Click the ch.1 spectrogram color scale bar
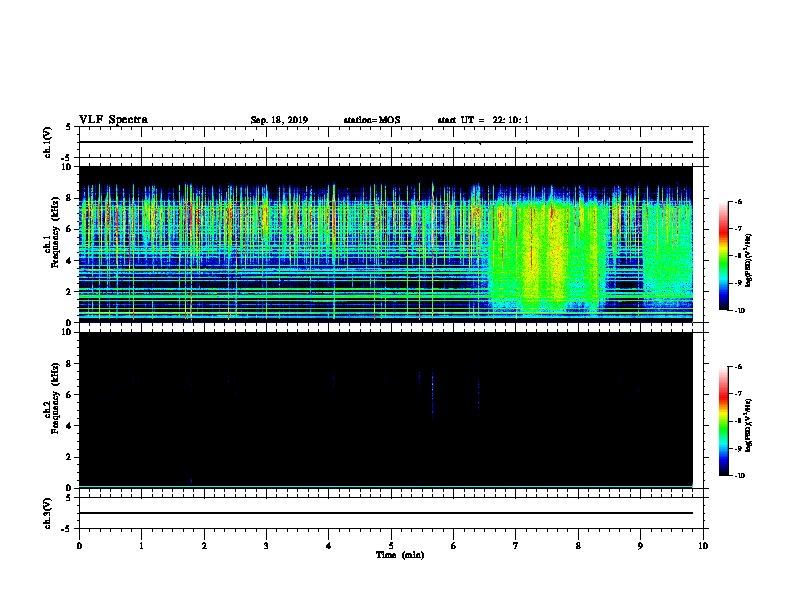This screenshot has width=792, height=612. 723,256
